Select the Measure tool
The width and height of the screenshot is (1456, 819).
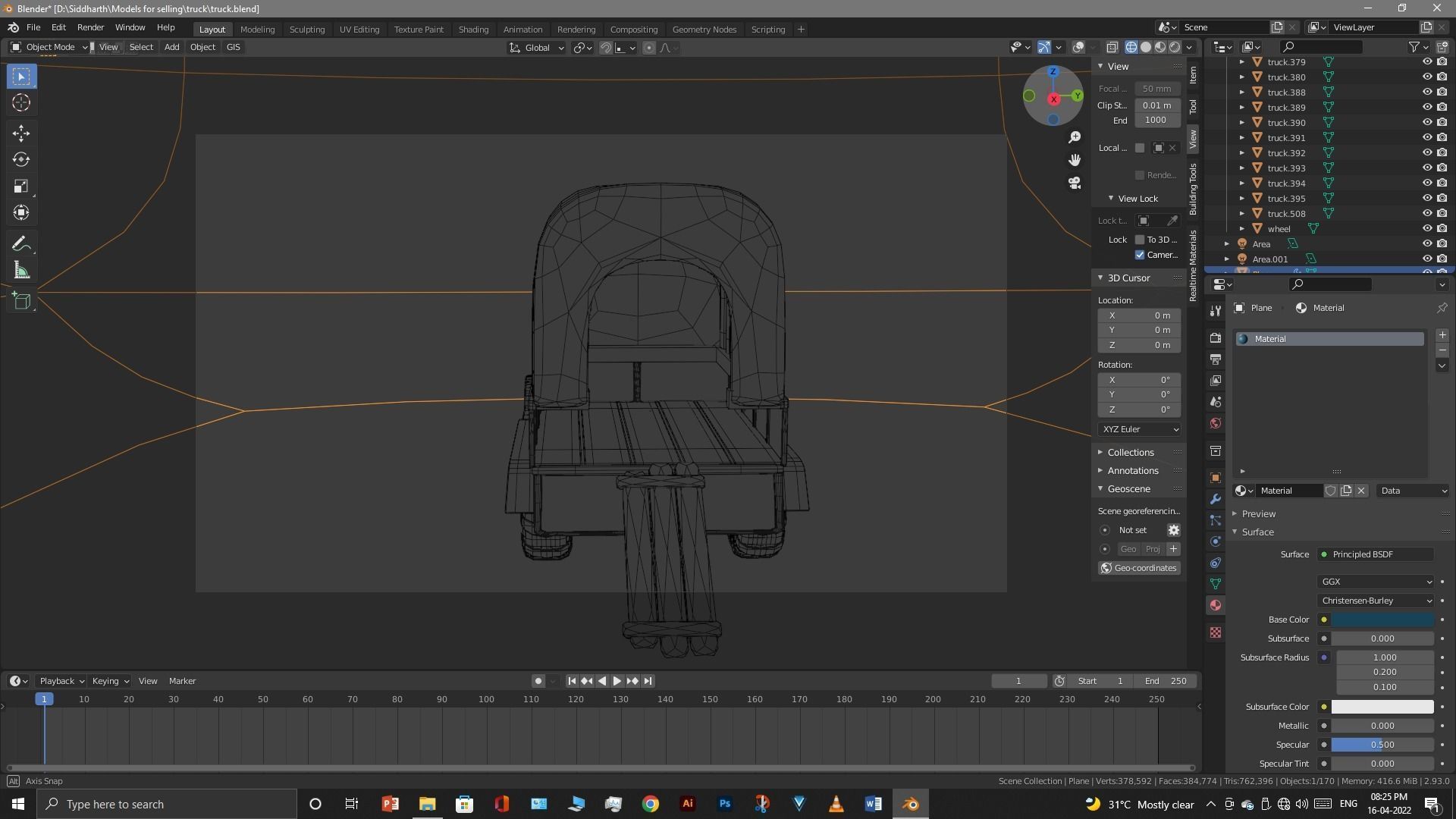tap(21, 271)
